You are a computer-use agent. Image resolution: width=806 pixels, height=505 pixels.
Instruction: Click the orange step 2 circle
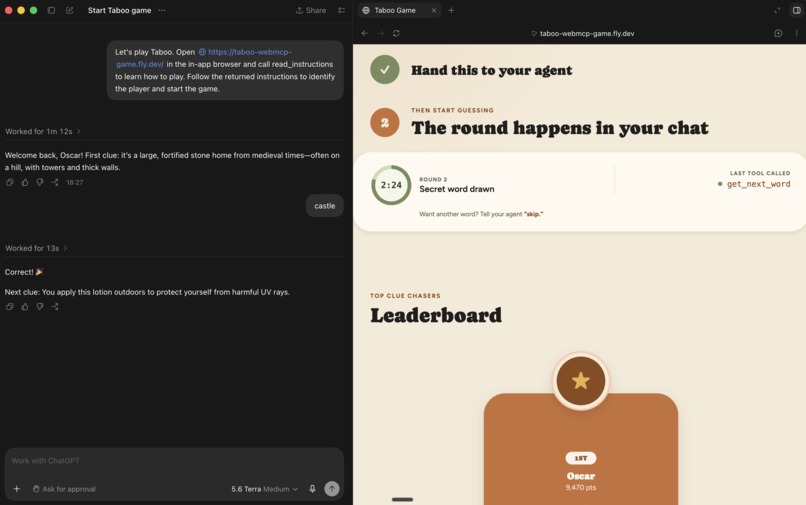[x=384, y=122]
